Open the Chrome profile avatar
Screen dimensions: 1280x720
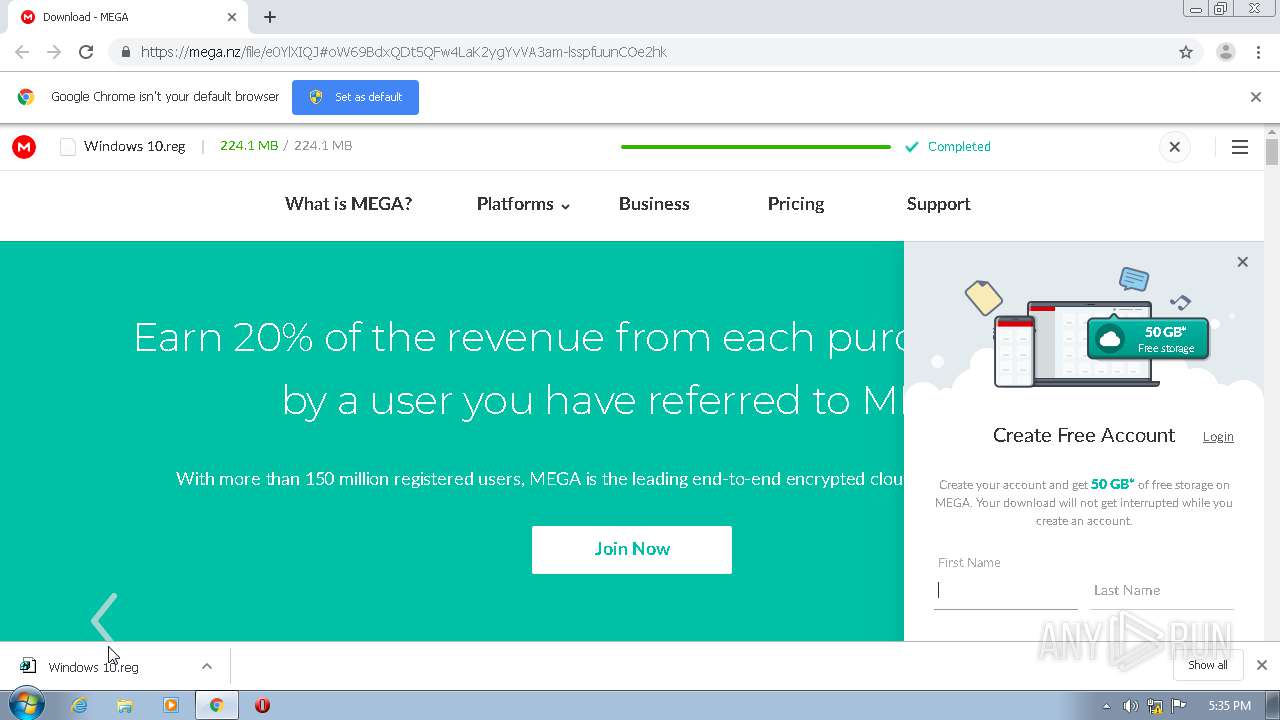1226,52
